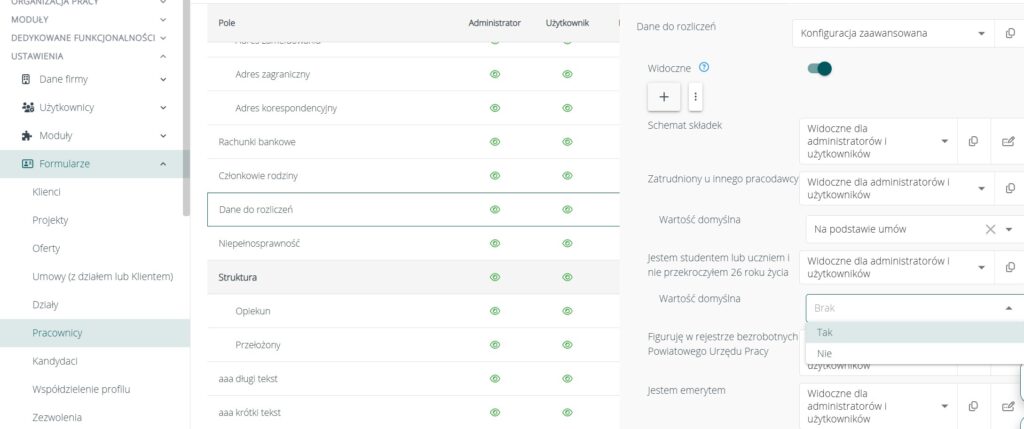Select Tak from the dropdown list
Image resolution: width=1024 pixels, height=429 pixels.
825,332
